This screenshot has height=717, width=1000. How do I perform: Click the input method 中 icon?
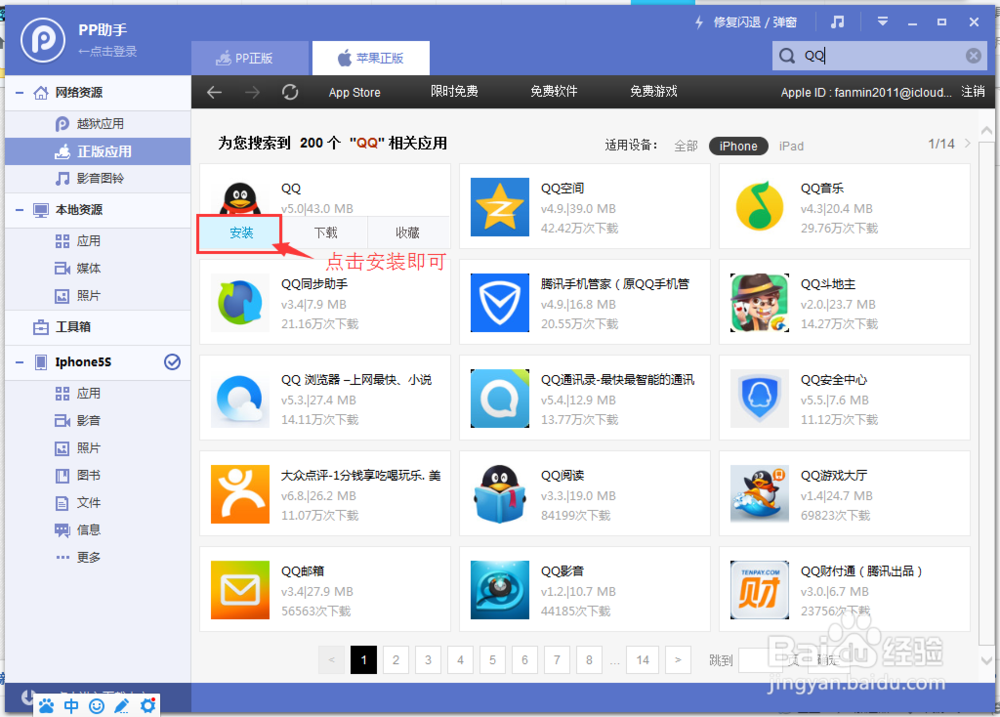(x=71, y=706)
